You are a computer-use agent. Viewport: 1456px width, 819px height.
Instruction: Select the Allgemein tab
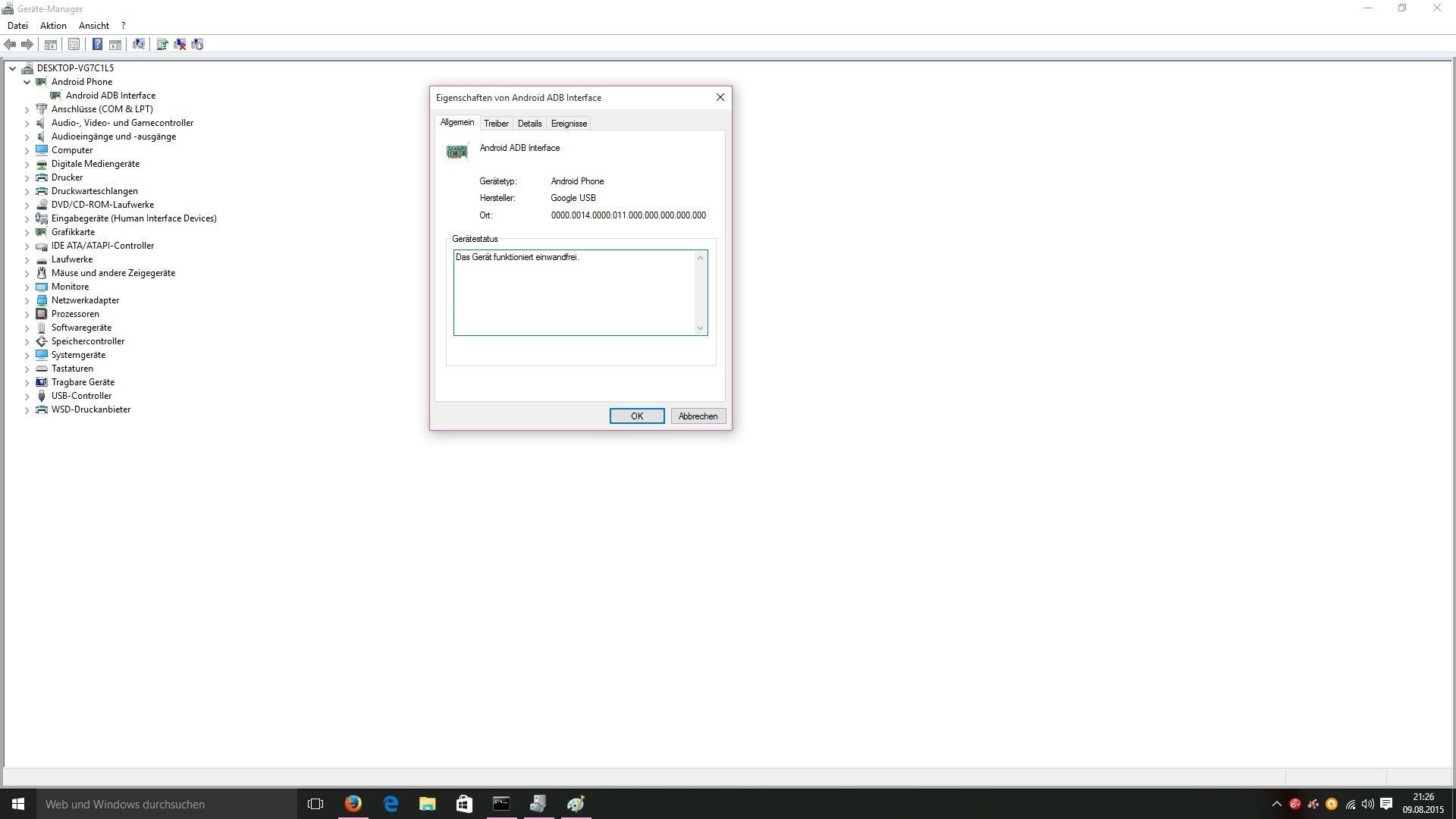457,123
